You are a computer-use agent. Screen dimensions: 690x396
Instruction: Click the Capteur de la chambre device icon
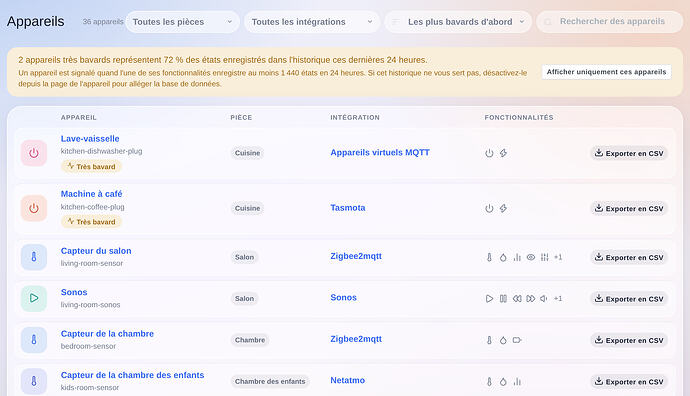(x=34, y=340)
